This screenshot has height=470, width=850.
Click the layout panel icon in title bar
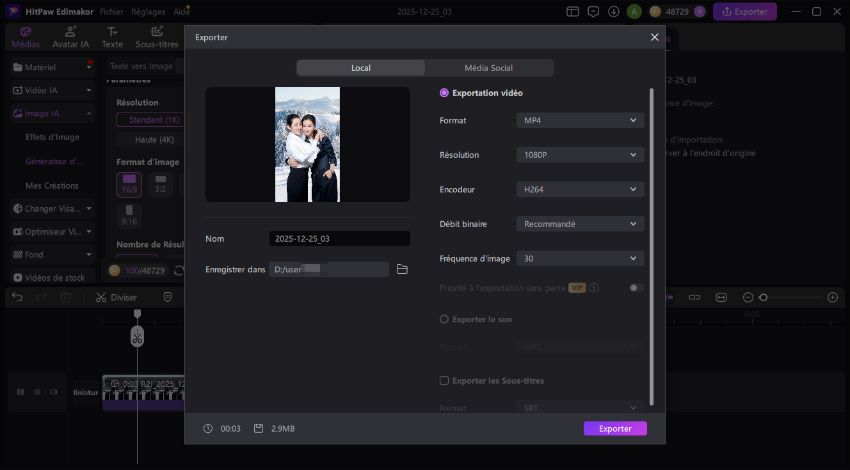point(572,11)
